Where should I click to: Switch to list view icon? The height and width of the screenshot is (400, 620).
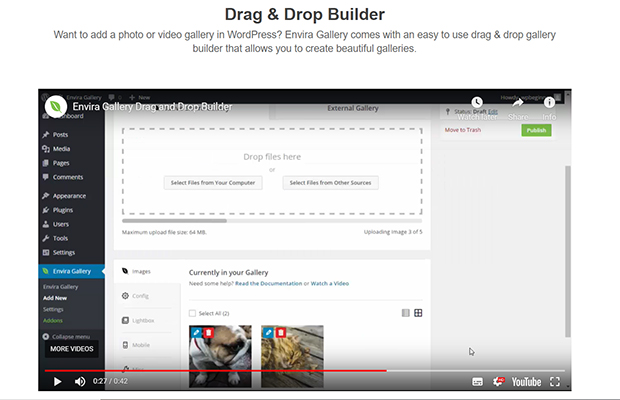click(x=406, y=313)
